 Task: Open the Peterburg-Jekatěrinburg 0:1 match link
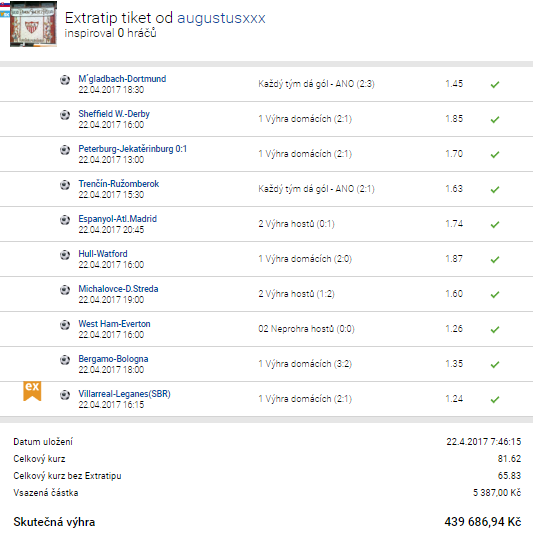133,149
